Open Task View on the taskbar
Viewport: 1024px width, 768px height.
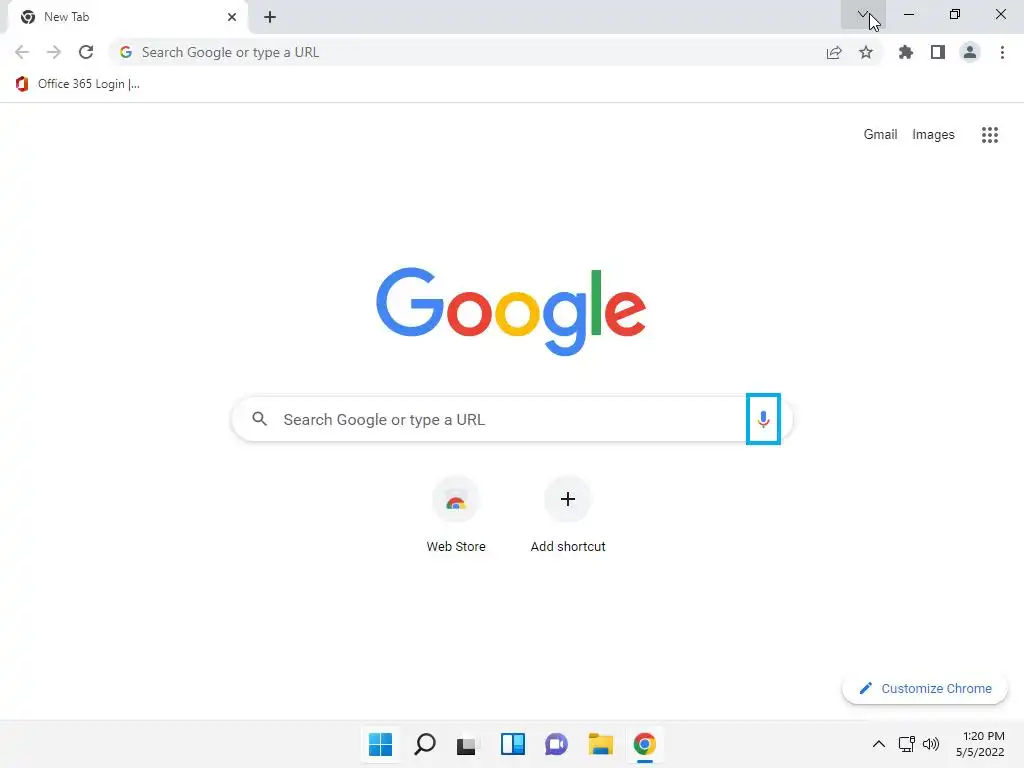point(466,744)
